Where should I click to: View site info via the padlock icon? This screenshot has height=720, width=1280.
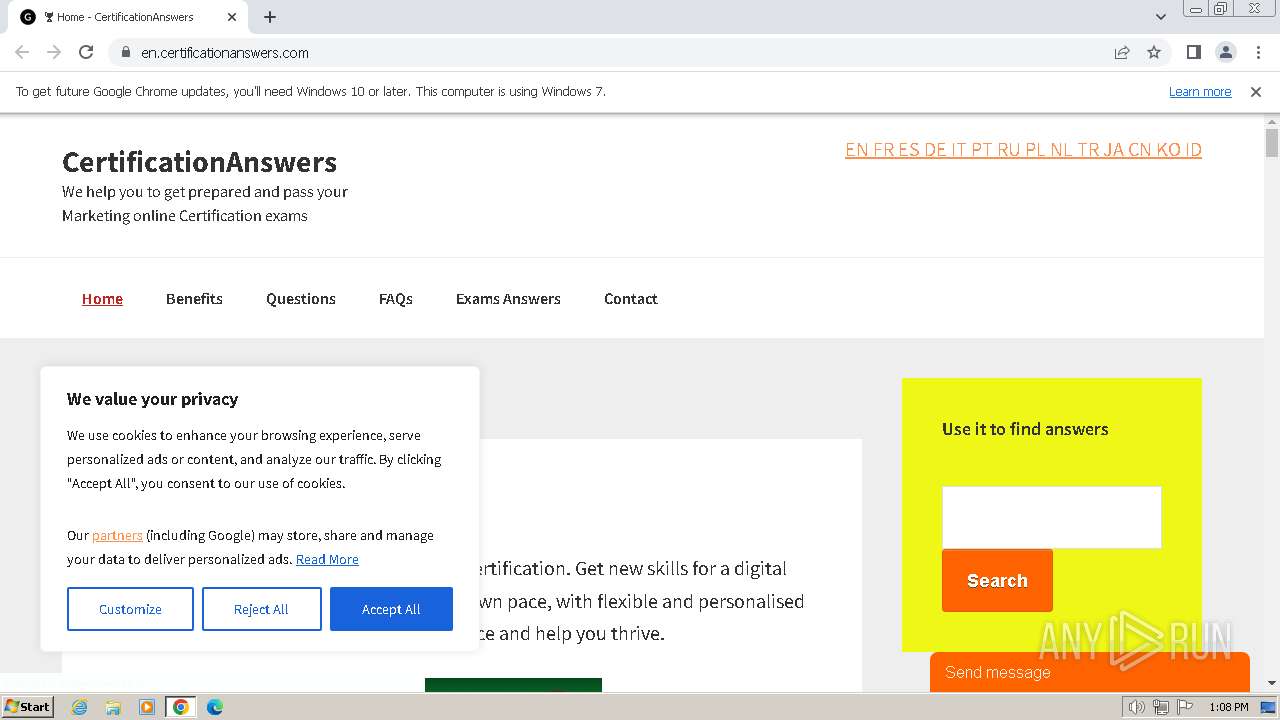coord(125,52)
